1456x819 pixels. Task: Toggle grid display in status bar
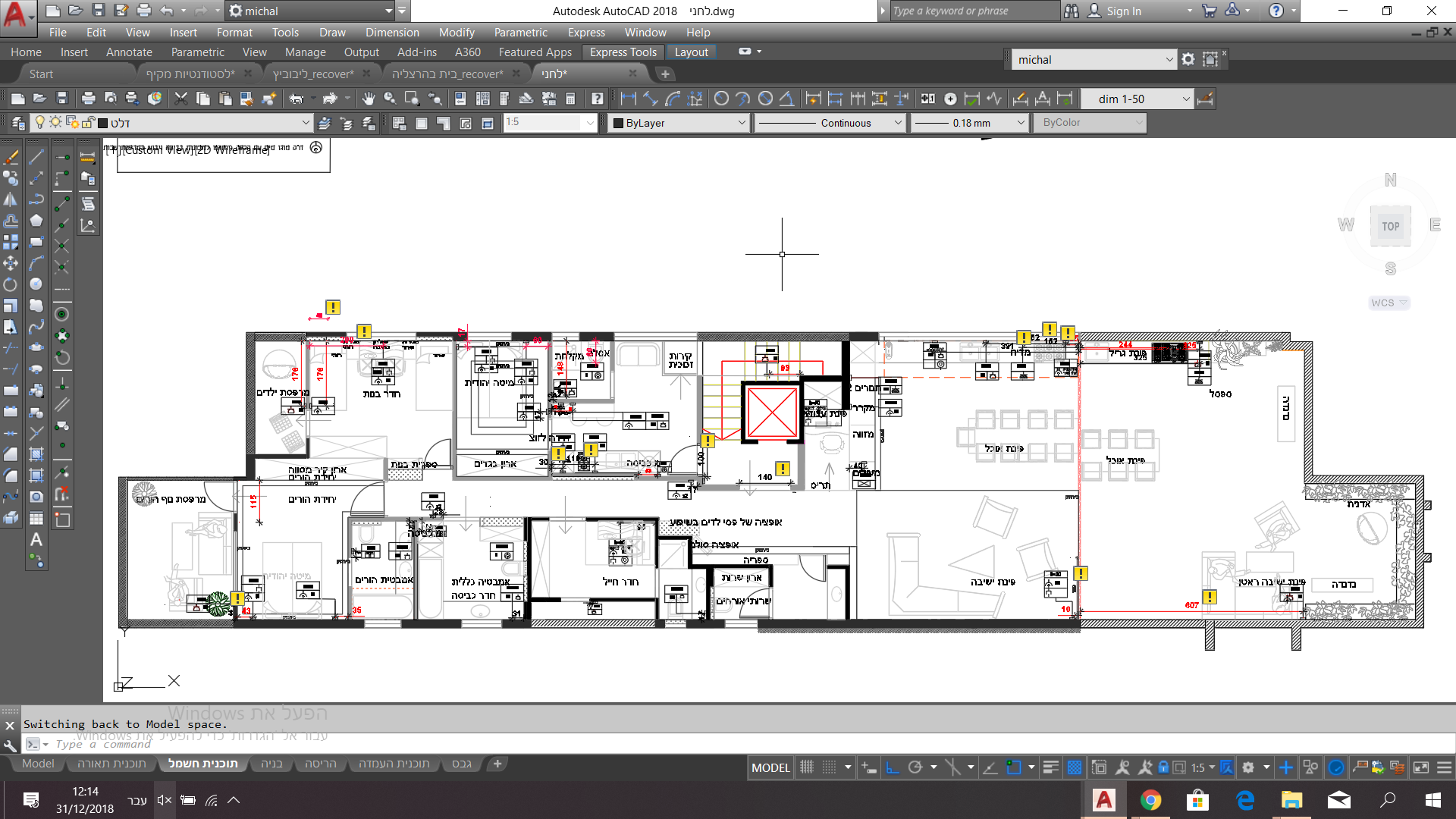tap(807, 767)
